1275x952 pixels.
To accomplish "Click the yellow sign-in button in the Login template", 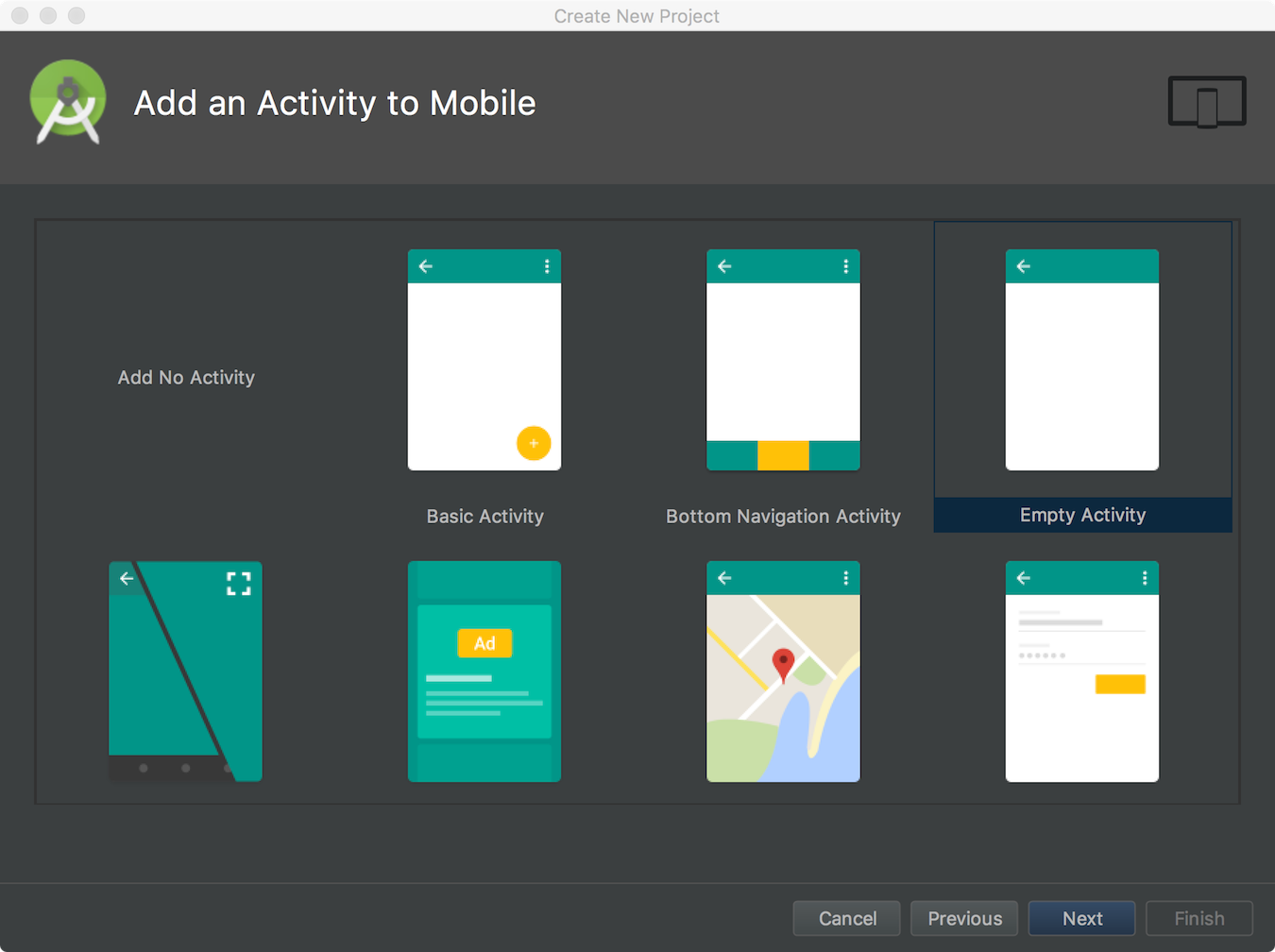I will [x=1120, y=685].
